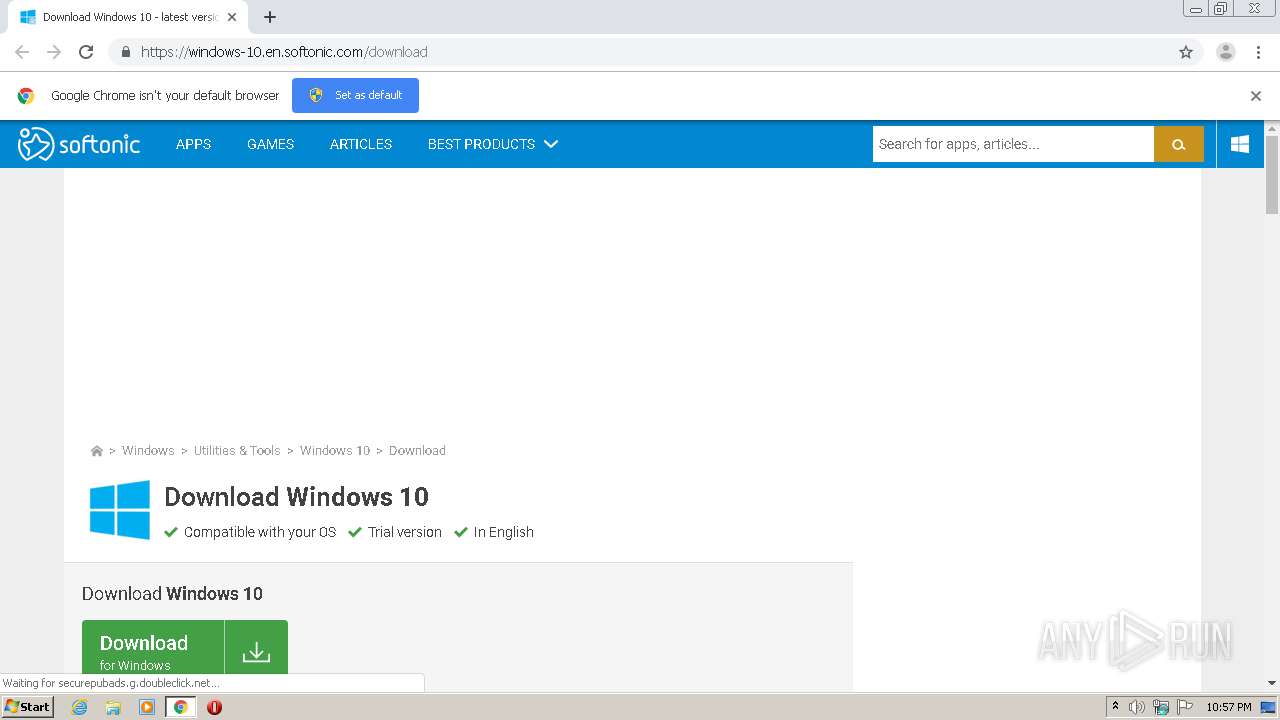Screen dimensions: 1280x720
Task: Click the show desktop button
Action: tap(1269, 707)
